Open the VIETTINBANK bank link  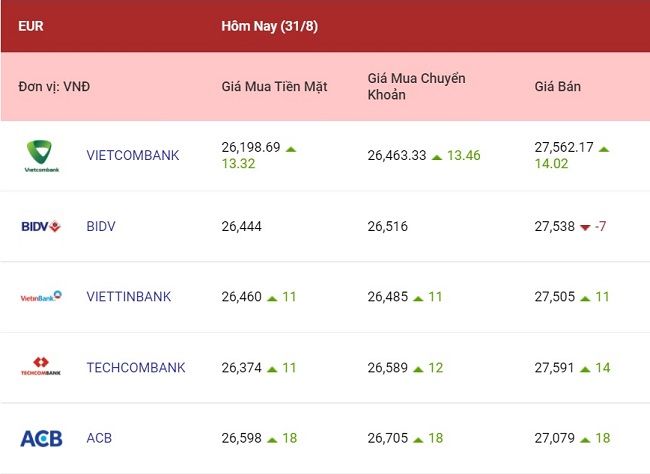tap(129, 297)
